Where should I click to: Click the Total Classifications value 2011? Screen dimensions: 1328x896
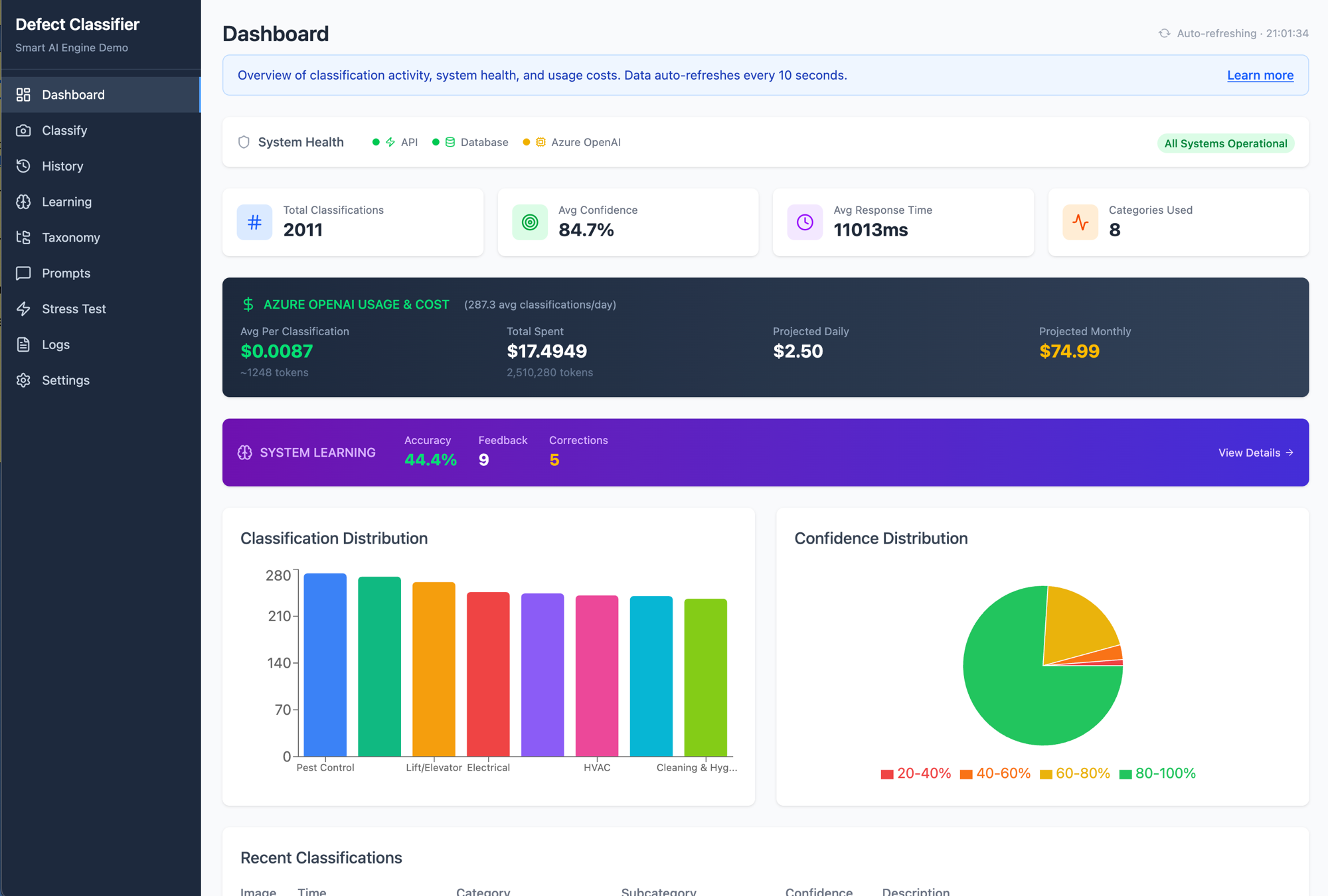click(x=303, y=230)
